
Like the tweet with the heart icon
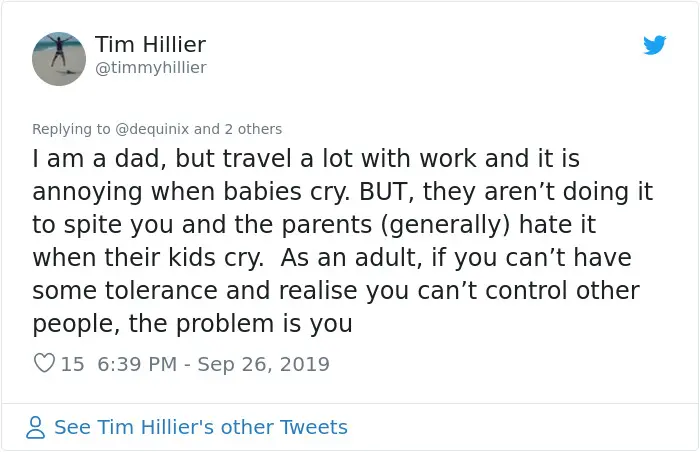point(43,364)
